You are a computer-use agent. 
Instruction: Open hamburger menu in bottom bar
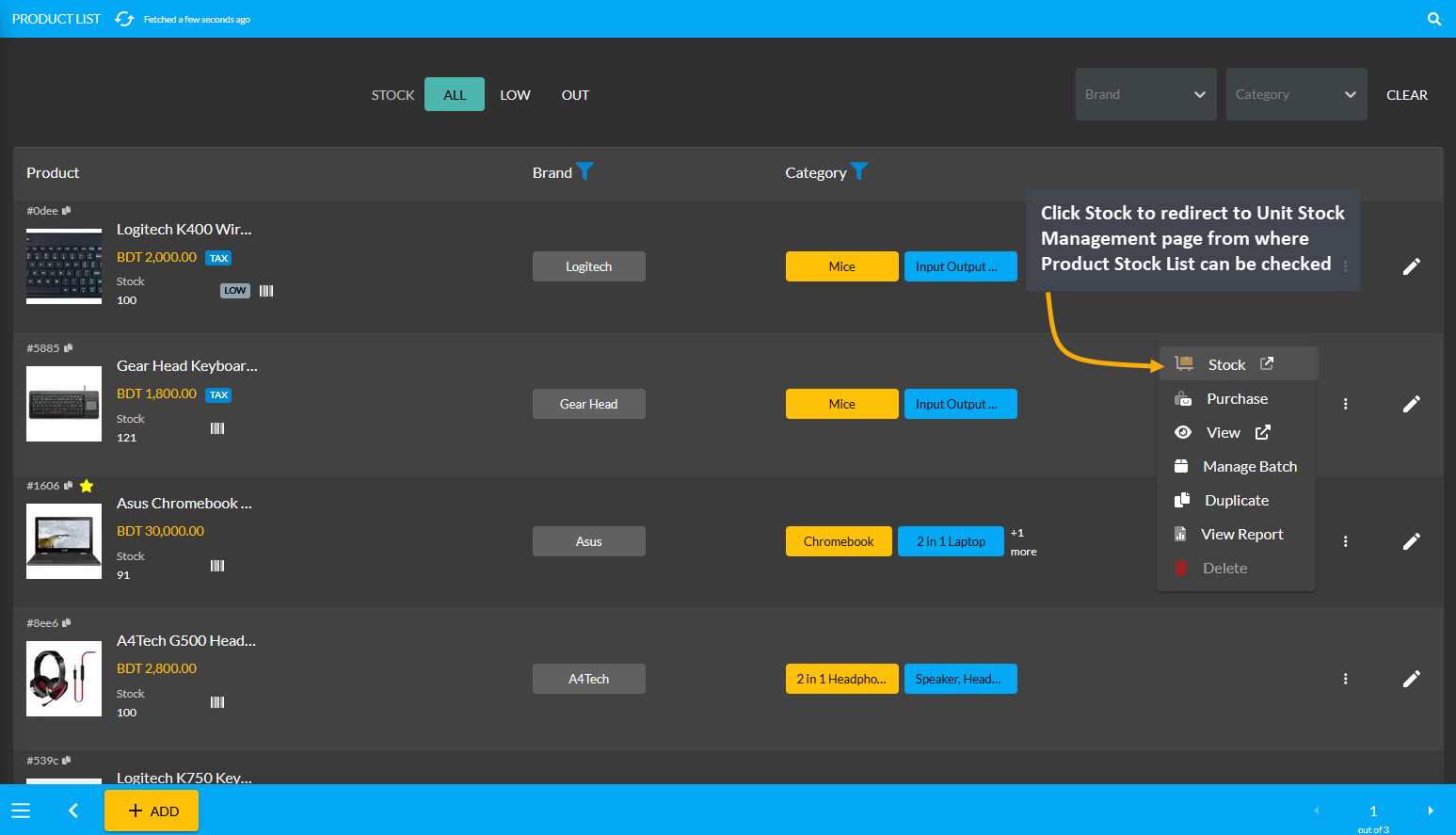(x=21, y=811)
